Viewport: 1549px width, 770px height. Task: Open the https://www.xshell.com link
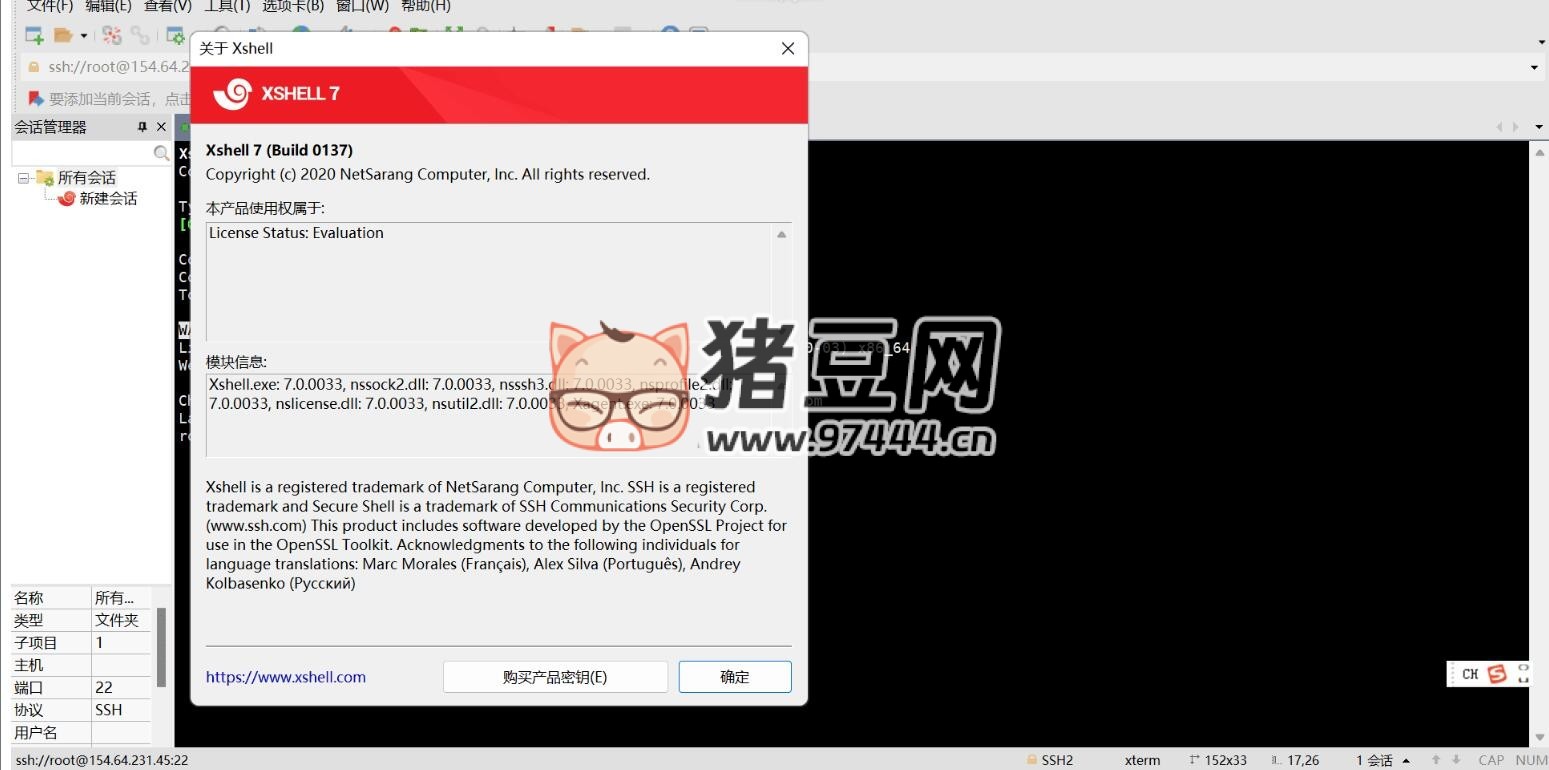click(x=285, y=677)
